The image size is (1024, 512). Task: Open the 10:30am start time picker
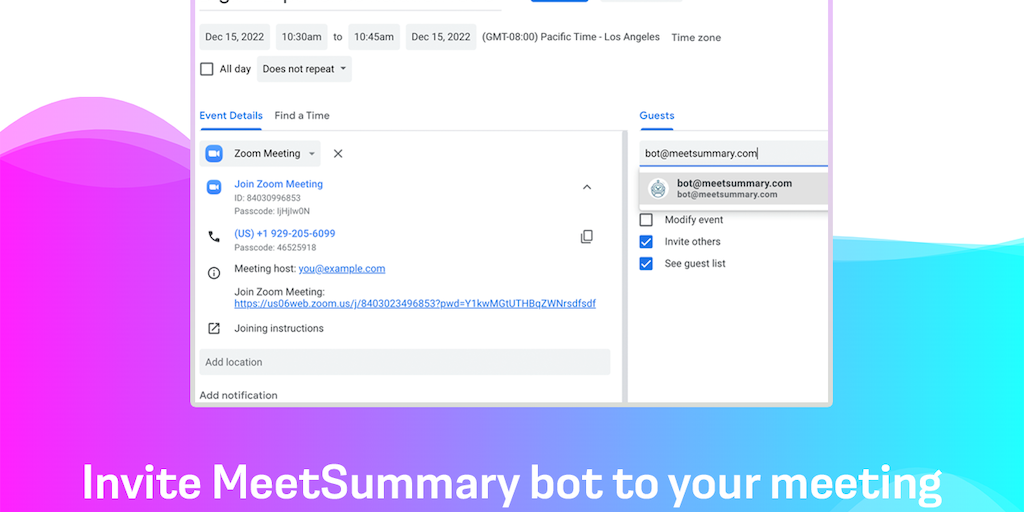(301, 37)
